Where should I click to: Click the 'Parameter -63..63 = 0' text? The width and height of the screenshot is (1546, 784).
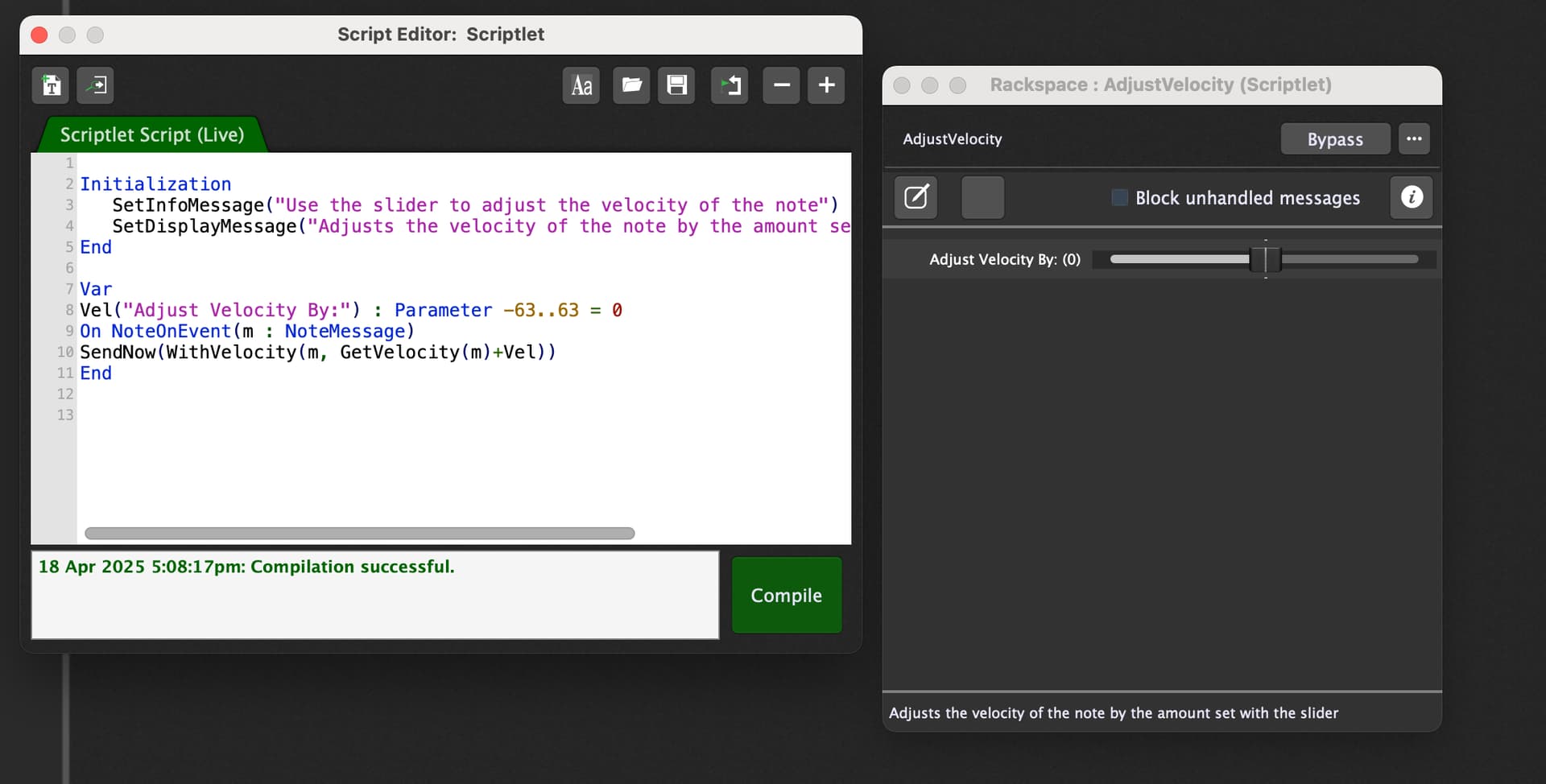click(508, 310)
